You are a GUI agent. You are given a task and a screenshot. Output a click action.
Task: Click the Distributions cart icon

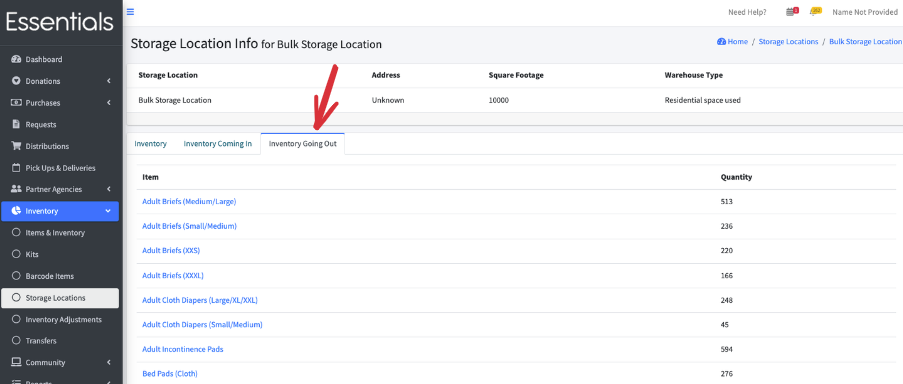(x=16, y=146)
